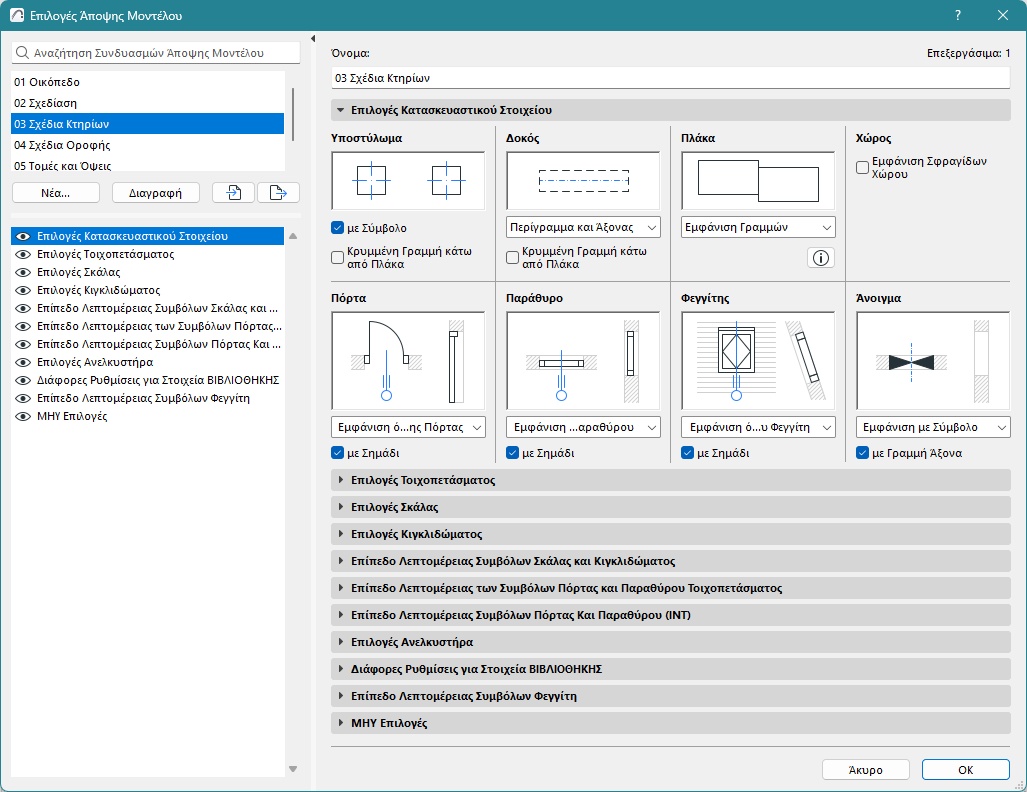Enable Εμφάνιση Σφραγίδων Χώρου checkbox

click(861, 167)
